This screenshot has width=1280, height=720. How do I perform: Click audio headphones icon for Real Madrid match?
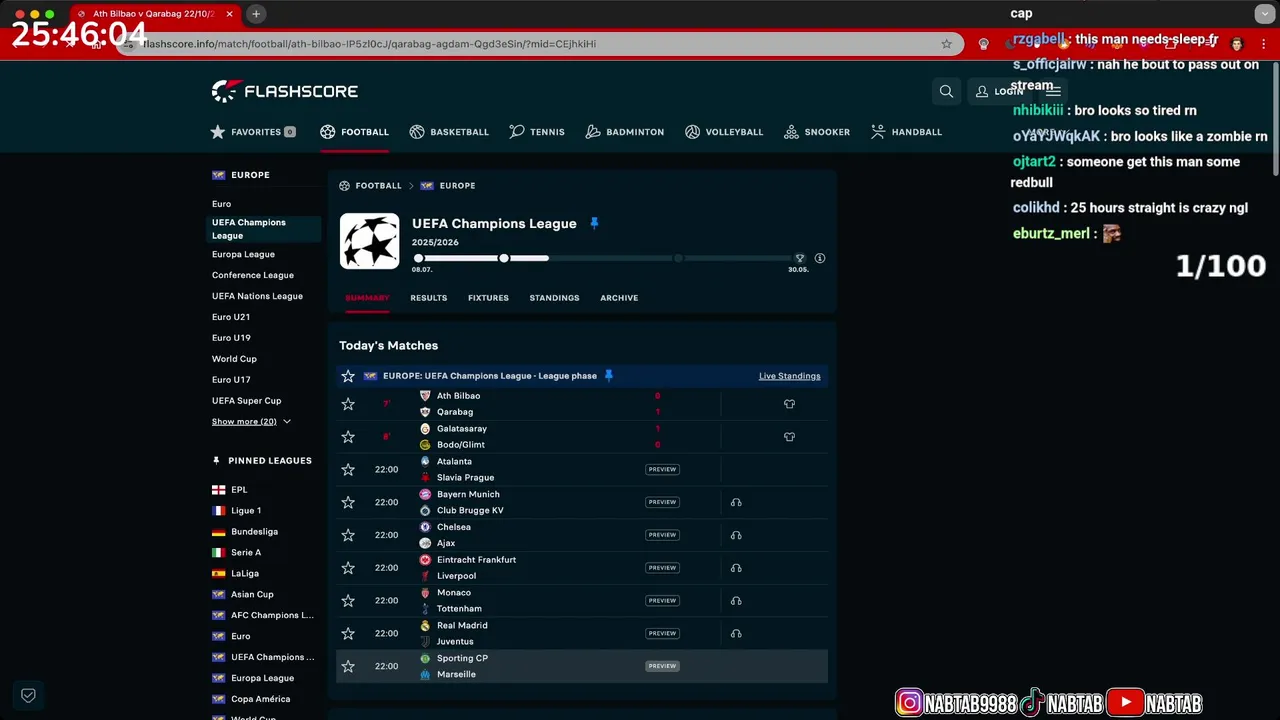736,633
